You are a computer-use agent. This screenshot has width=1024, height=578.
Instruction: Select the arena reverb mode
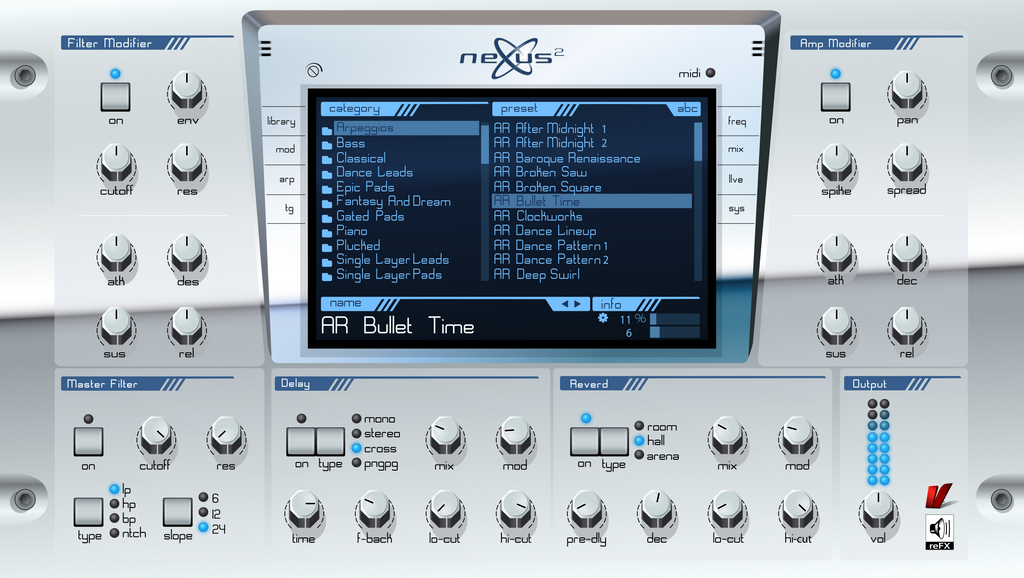coord(641,453)
